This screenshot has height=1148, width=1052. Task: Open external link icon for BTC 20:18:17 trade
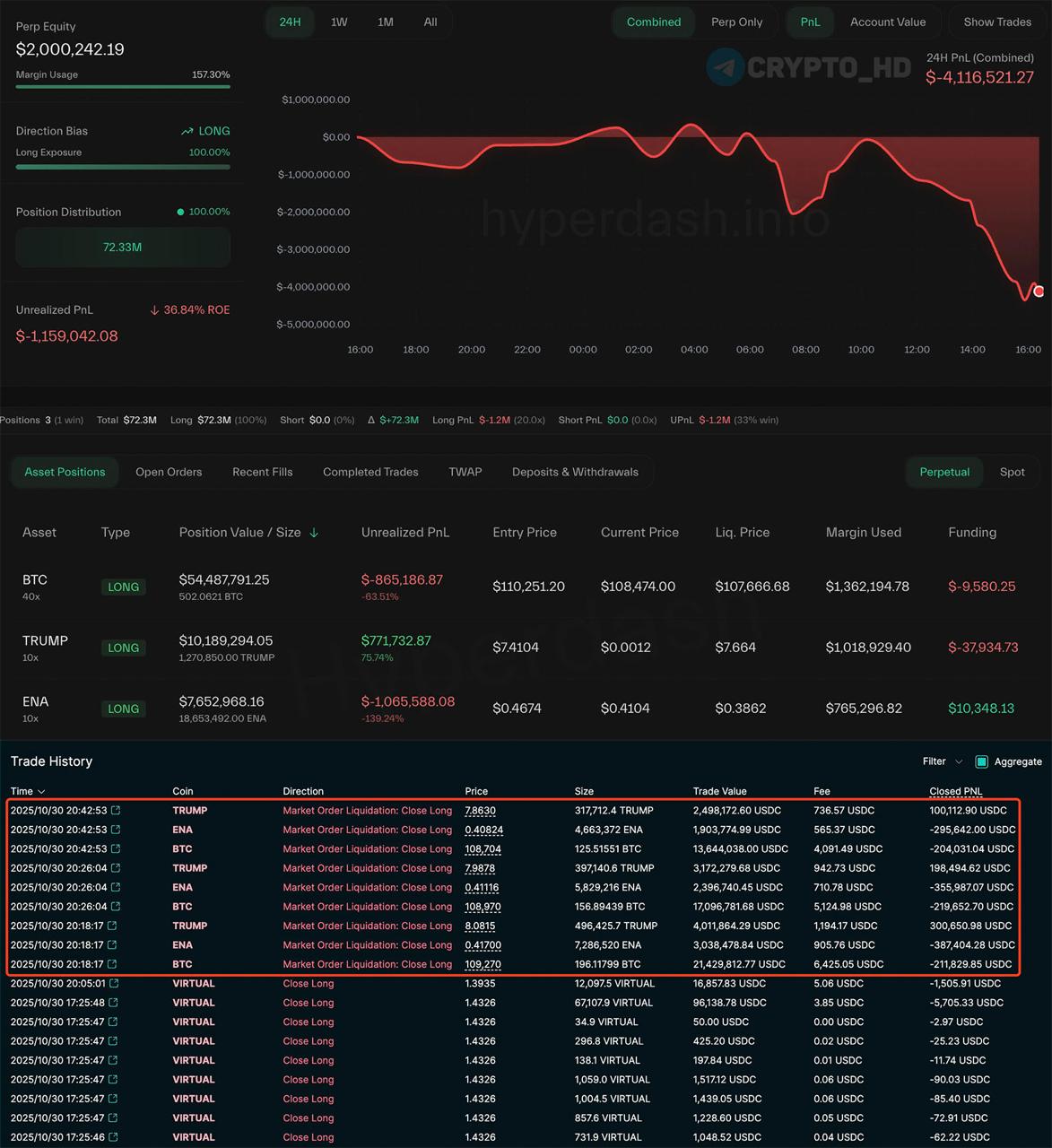112,965
